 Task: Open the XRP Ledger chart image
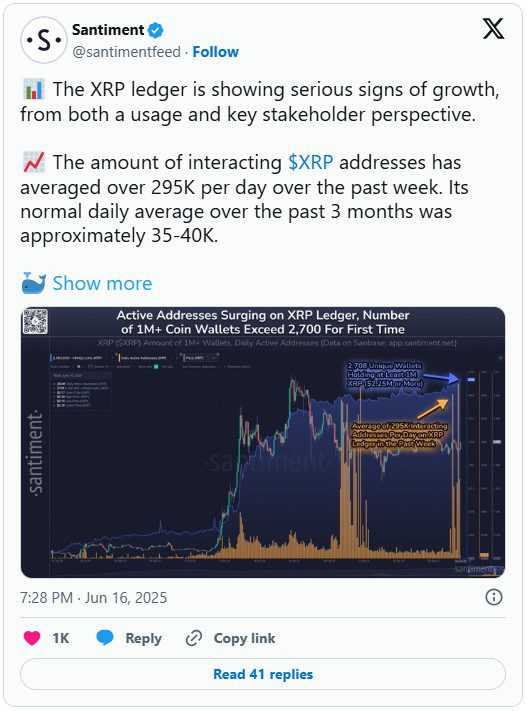(263, 442)
